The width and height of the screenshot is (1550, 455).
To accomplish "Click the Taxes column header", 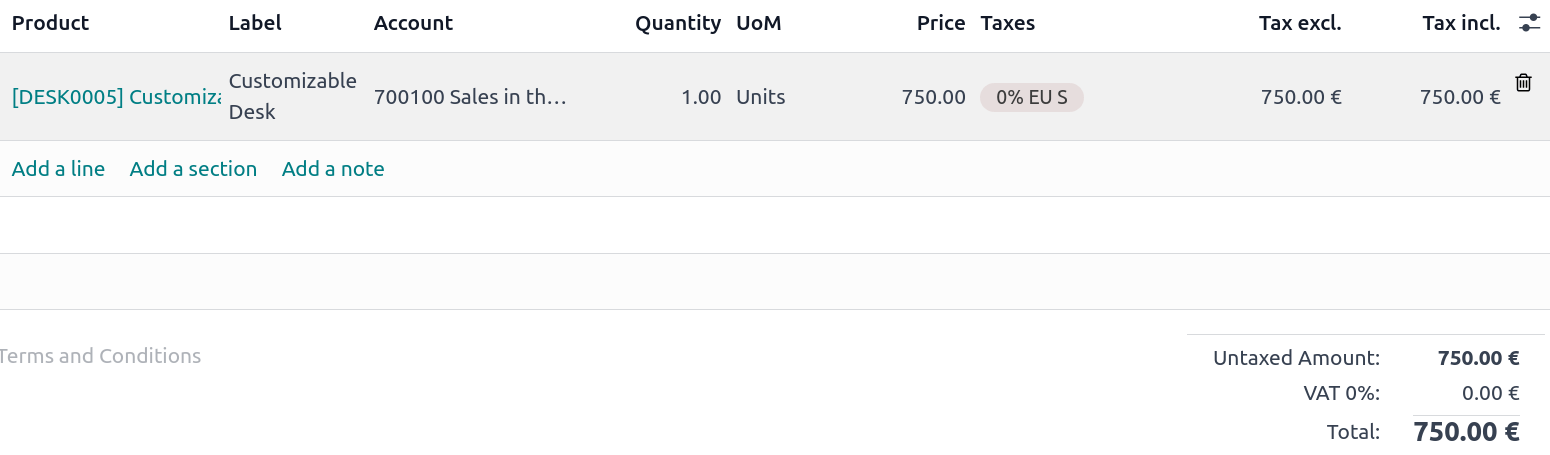I will pos(1007,23).
